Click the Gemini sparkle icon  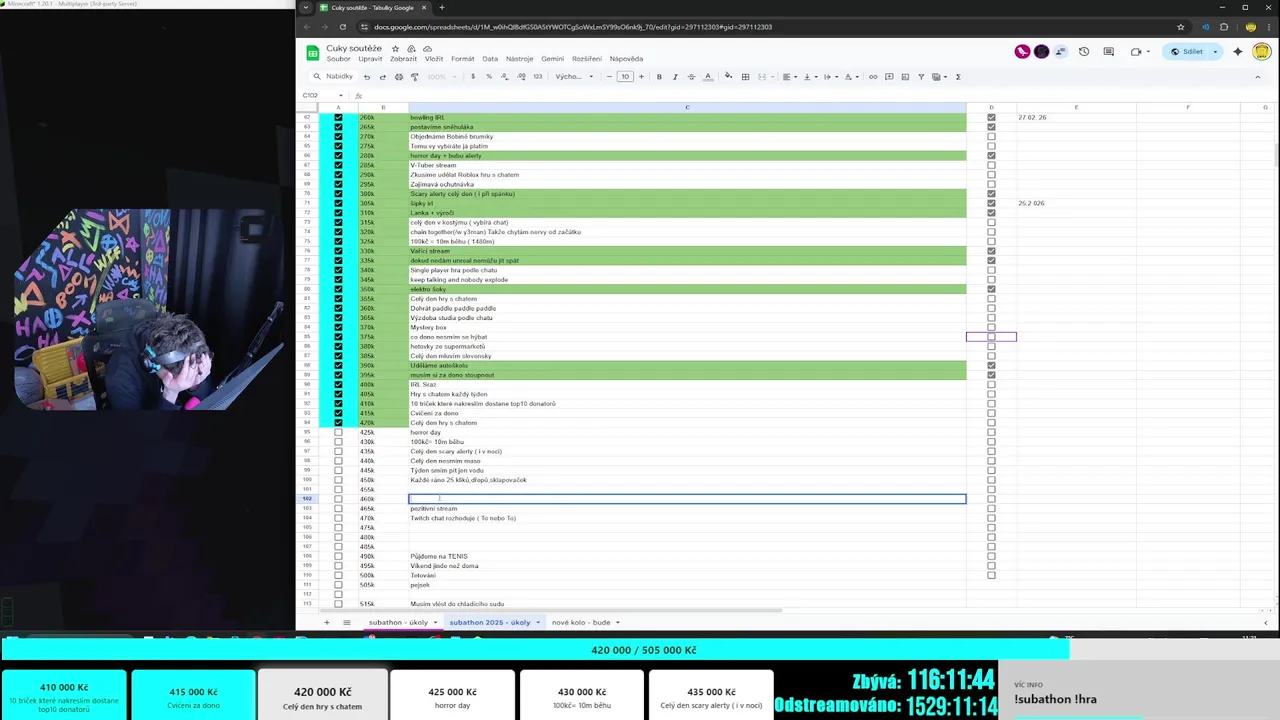pos(1238,52)
